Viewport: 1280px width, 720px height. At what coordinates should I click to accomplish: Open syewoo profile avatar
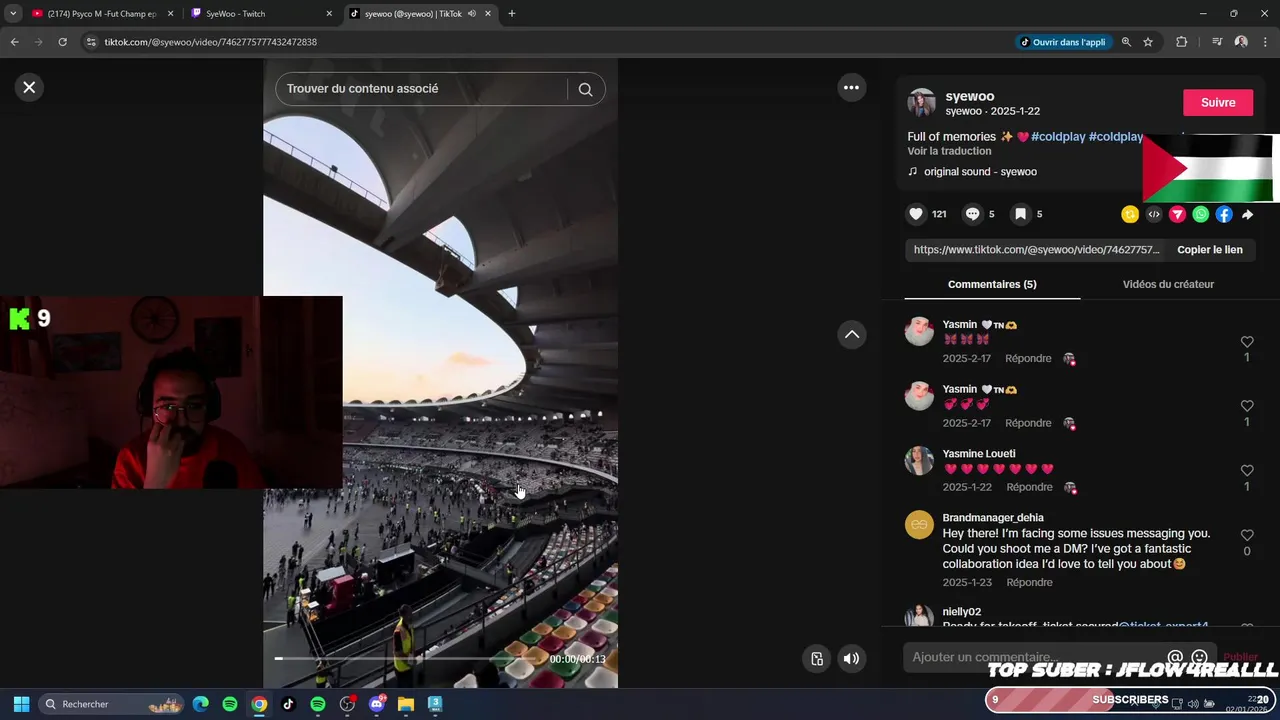point(921,103)
